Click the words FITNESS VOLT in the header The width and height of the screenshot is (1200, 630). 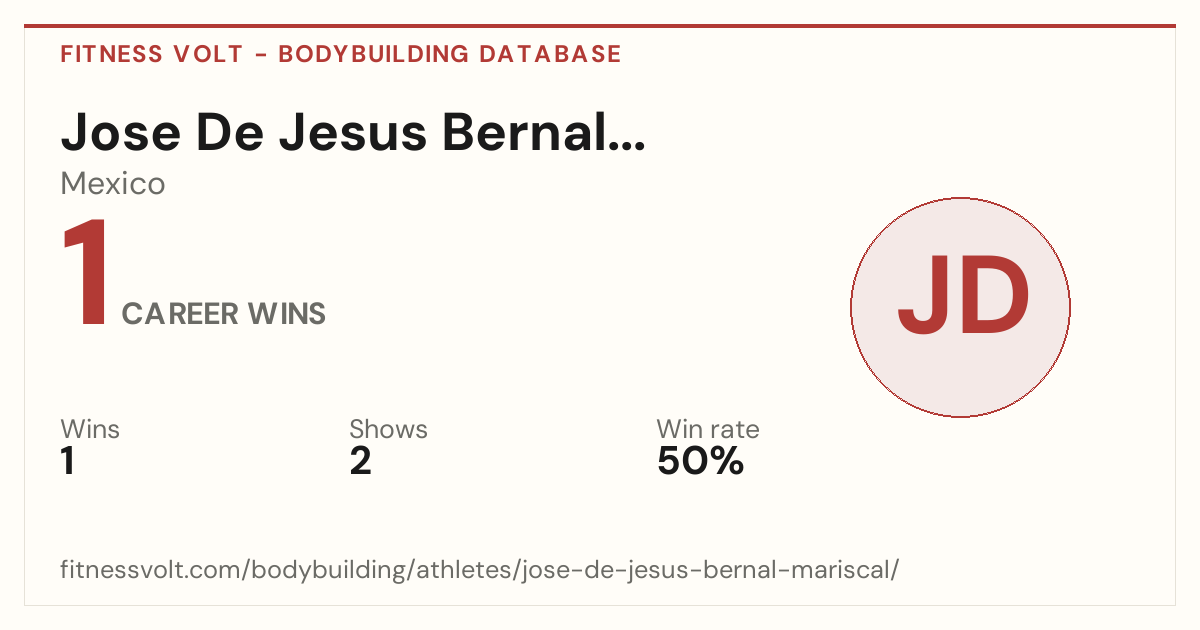pos(152,54)
